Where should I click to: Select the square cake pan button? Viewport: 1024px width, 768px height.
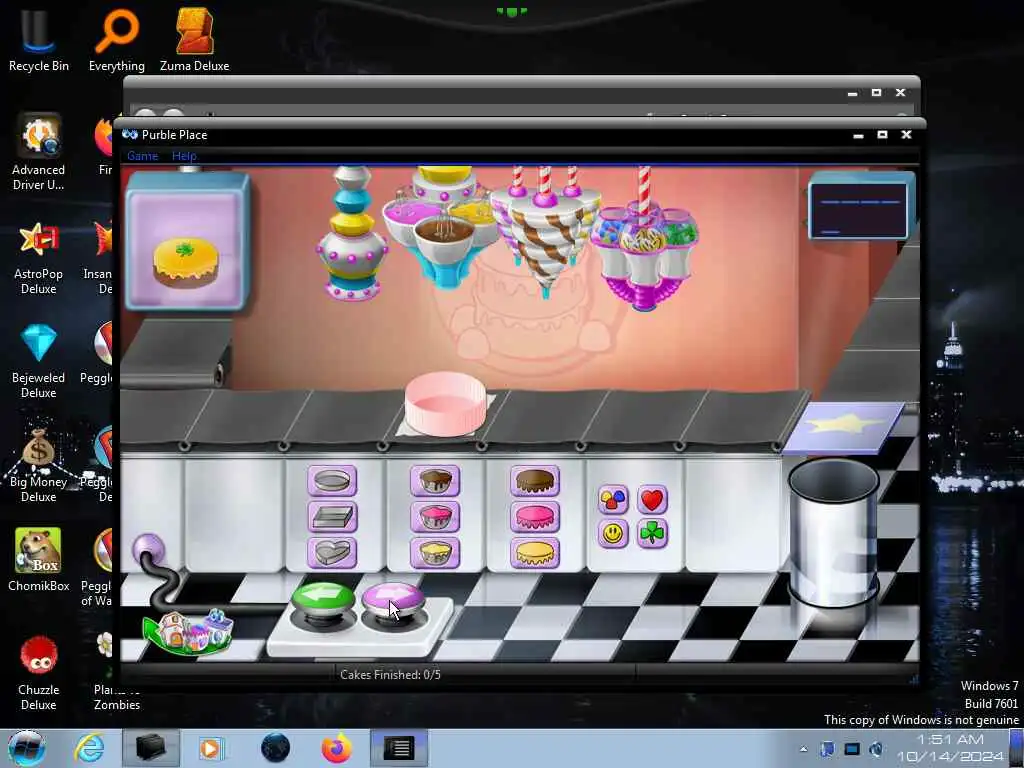332,517
